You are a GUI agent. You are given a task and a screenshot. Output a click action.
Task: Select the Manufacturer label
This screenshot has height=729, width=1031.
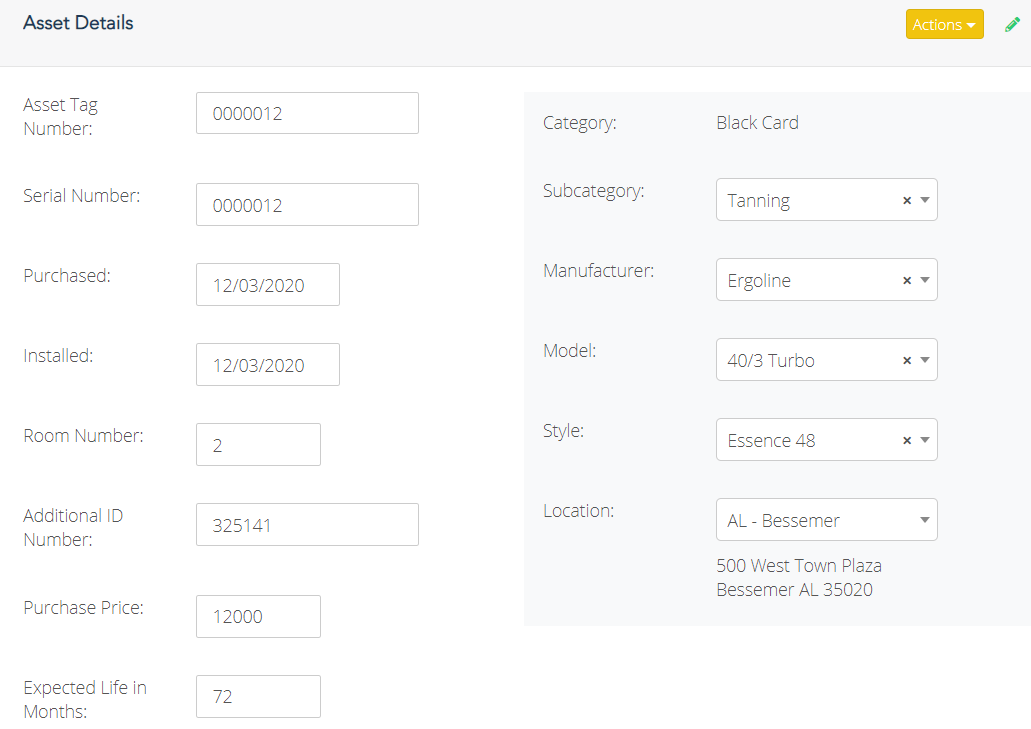(598, 271)
